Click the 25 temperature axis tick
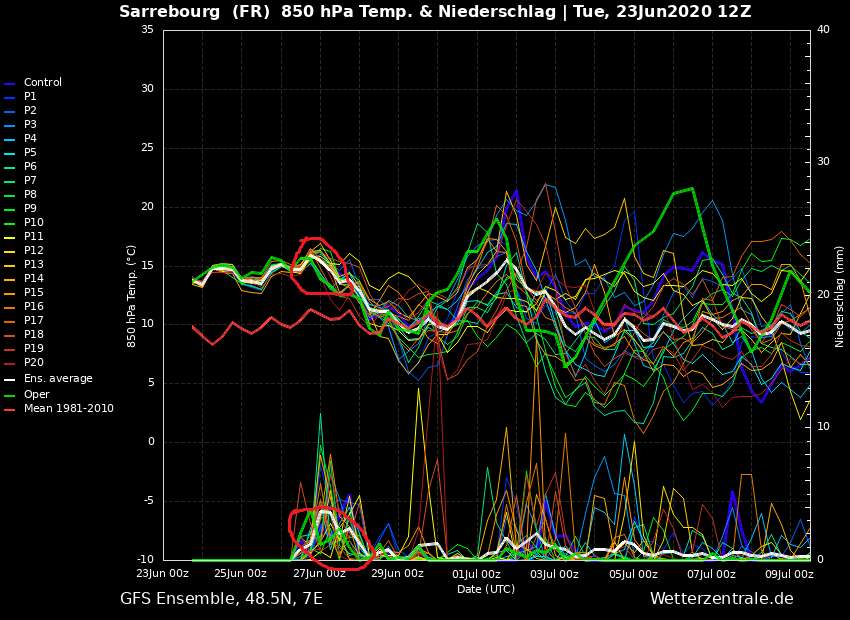The image size is (850, 620). (x=147, y=147)
